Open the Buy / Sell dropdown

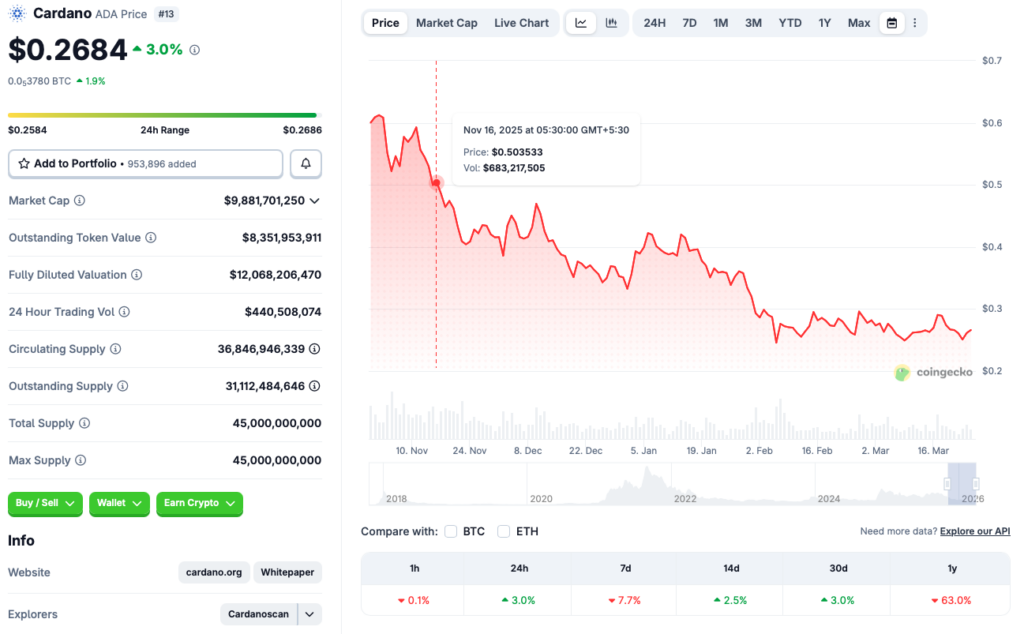(45, 504)
